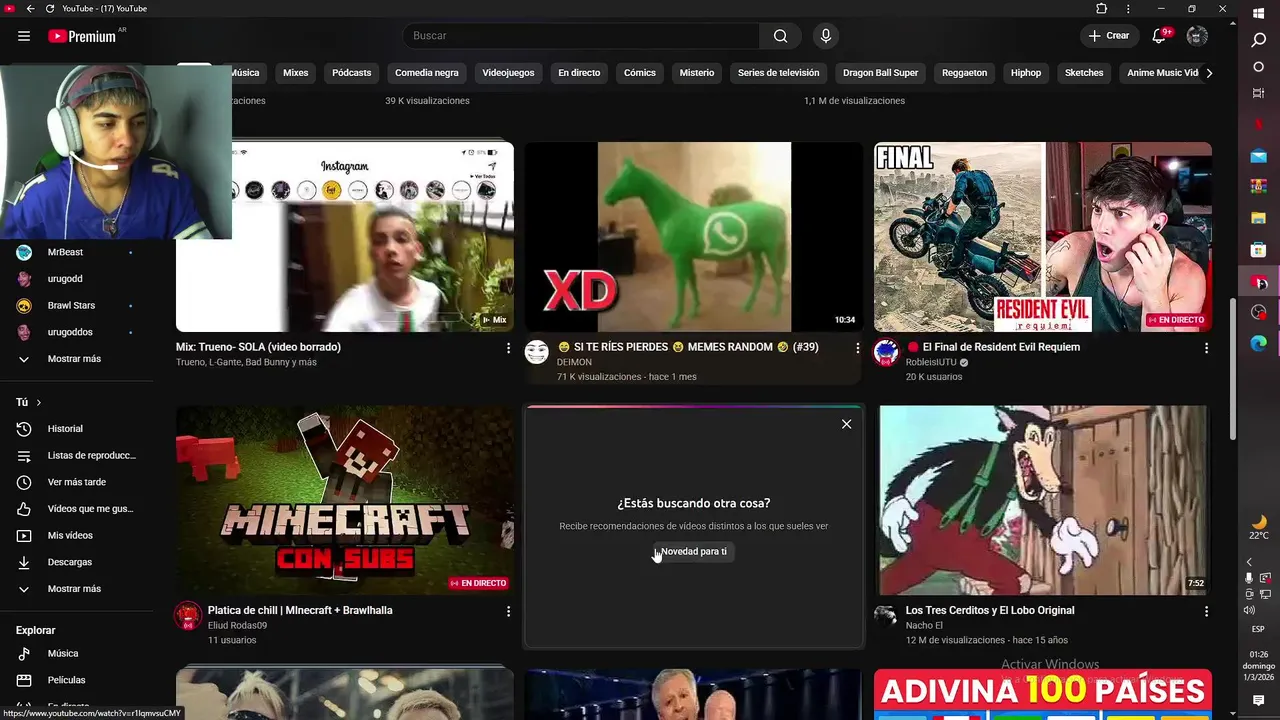Click the YouTube Premium logo

click(x=82, y=36)
